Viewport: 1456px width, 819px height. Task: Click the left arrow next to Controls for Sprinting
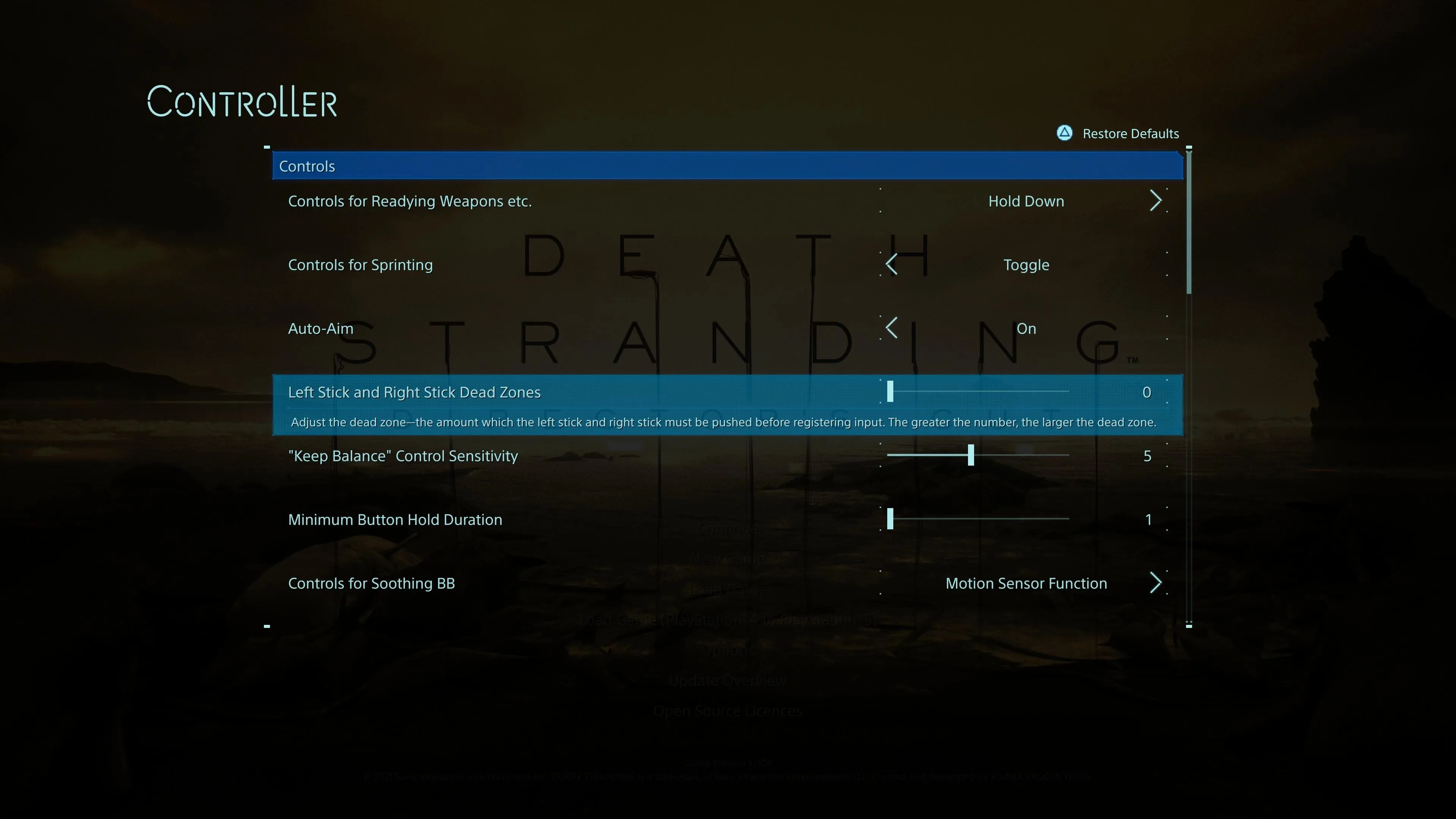(x=892, y=264)
